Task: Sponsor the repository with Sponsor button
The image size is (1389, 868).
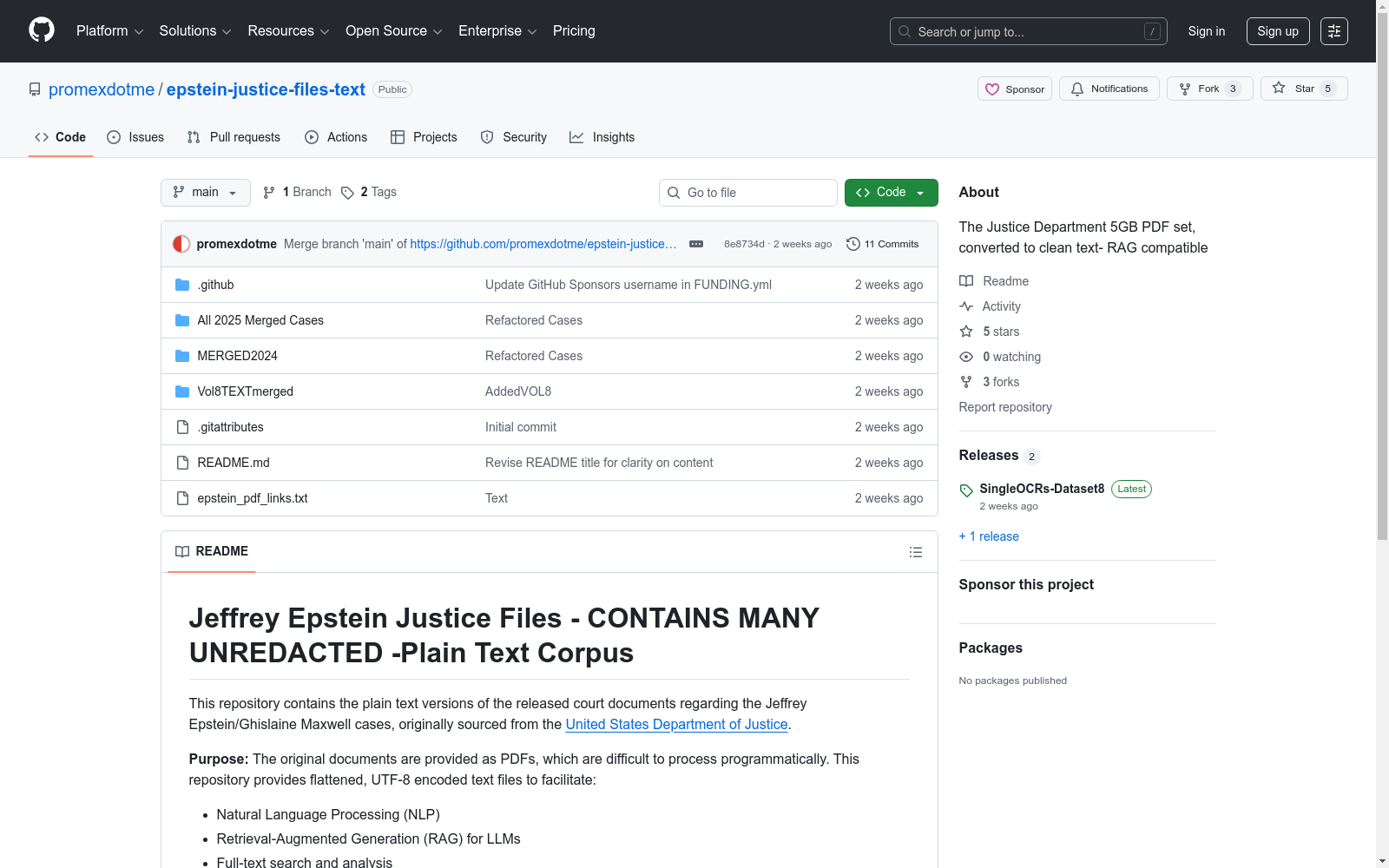Action: click(1015, 89)
